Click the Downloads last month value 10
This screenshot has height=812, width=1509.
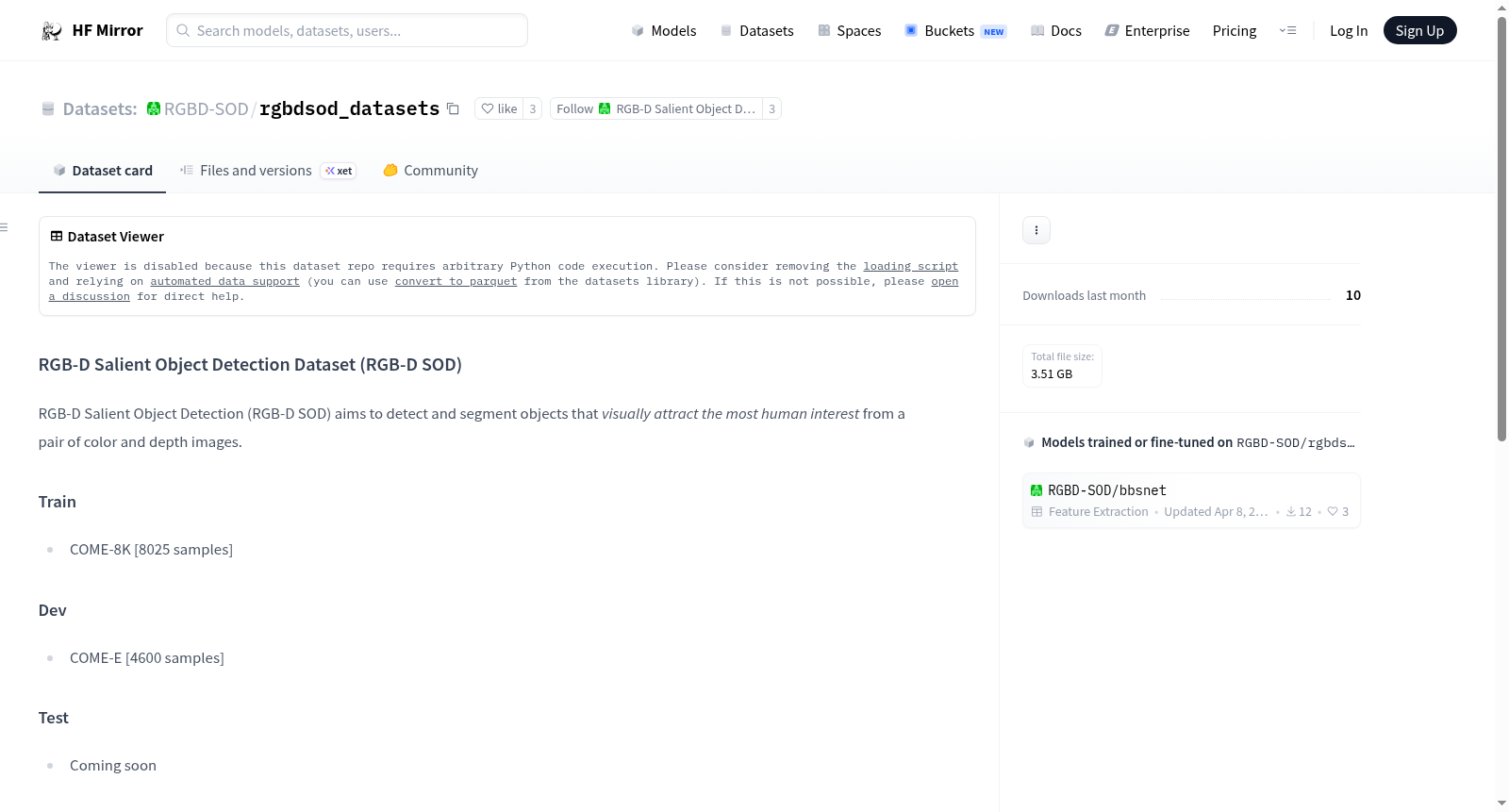click(x=1353, y=295)
